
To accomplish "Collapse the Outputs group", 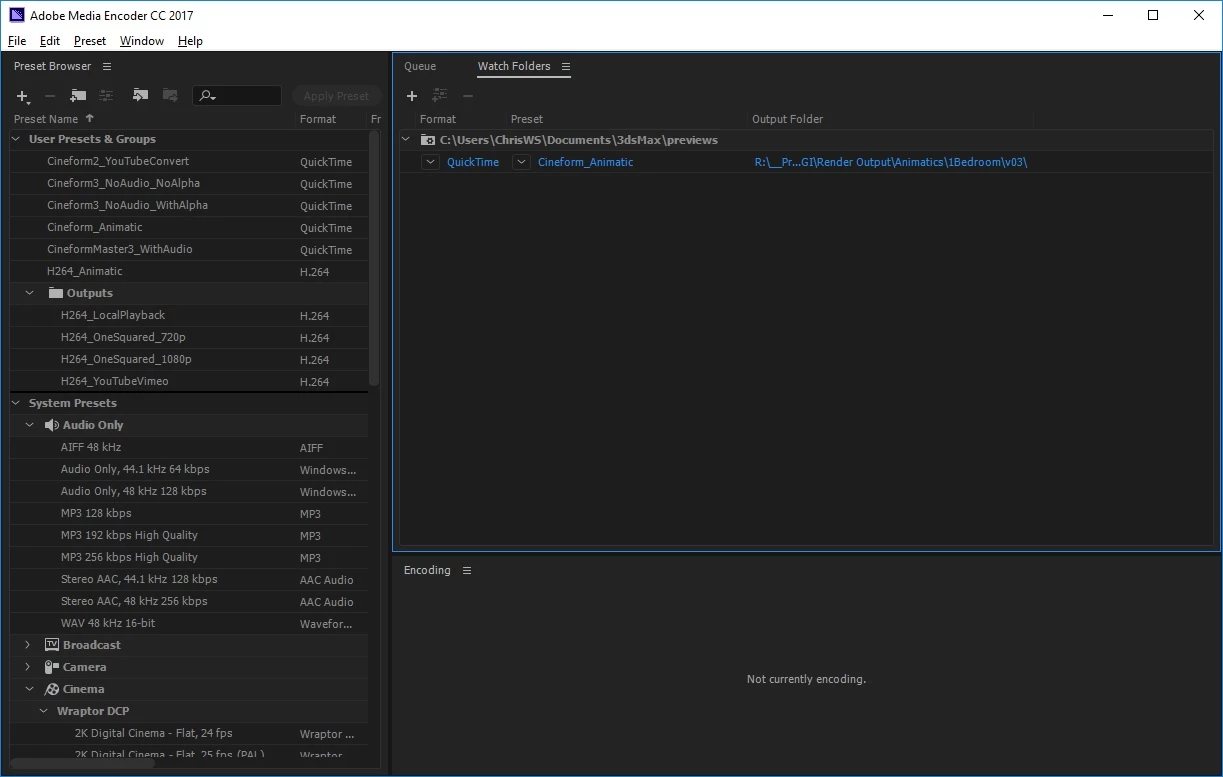I will click(30, 293).
